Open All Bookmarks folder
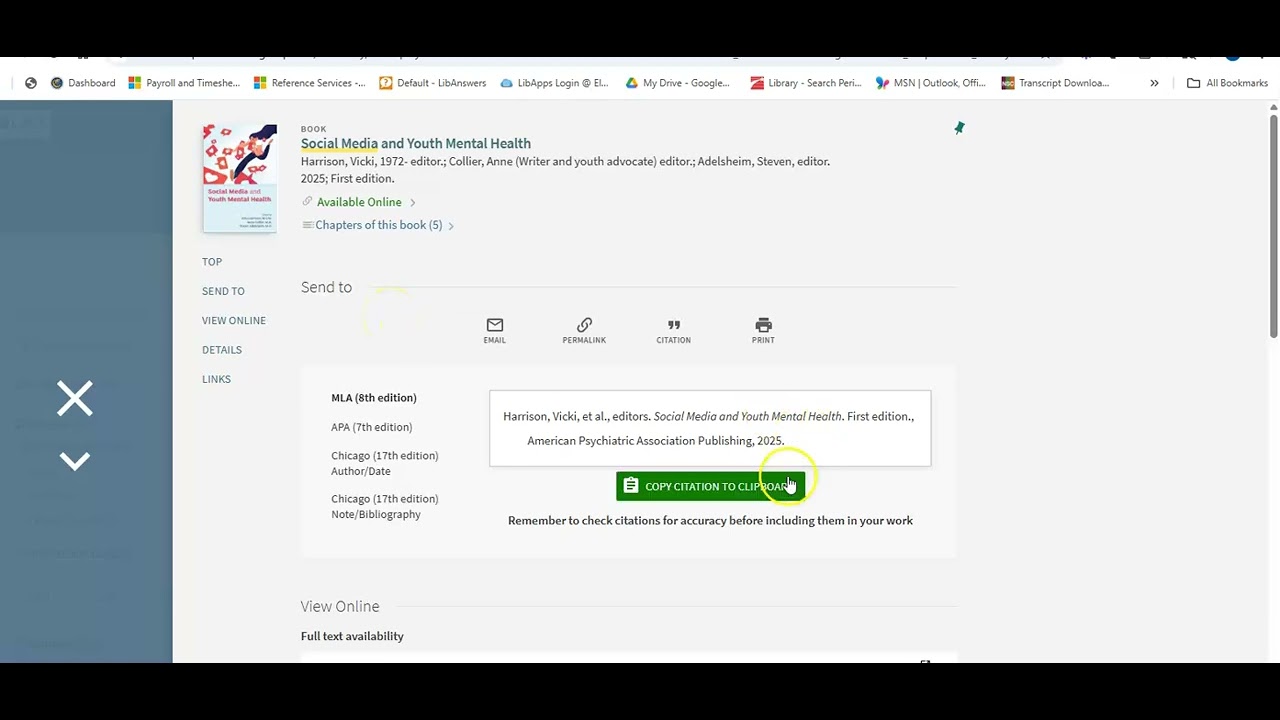Image resolution: width=1280 pixels, height=720 pixels. tap(1227, 83)
